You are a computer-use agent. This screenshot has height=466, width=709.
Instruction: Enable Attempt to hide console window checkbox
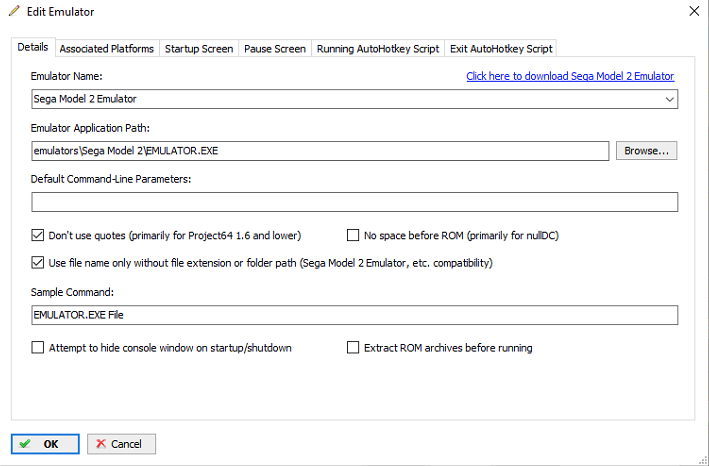click(x=38, y=348)
